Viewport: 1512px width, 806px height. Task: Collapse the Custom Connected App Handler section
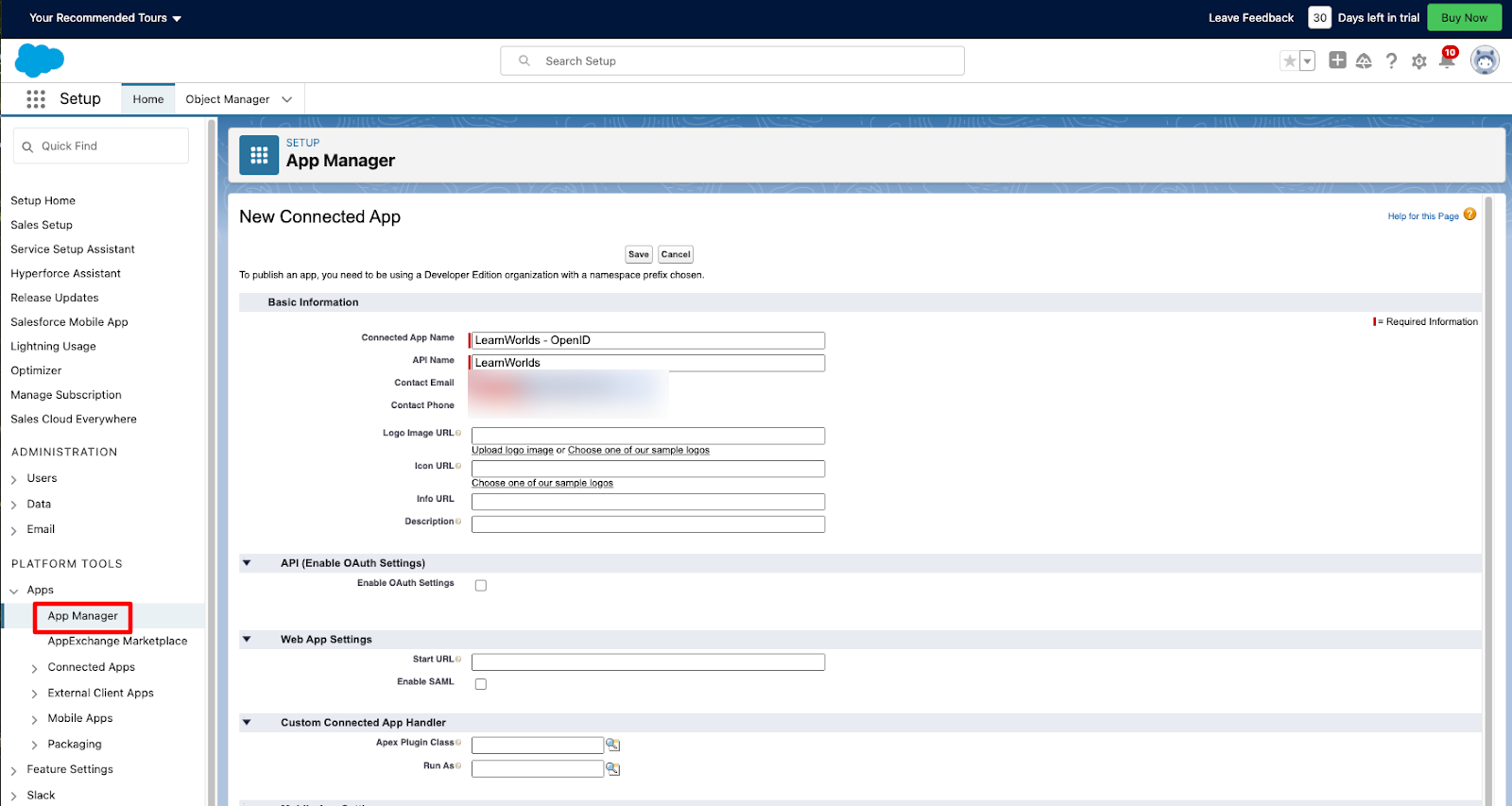(x=247, y=723)
